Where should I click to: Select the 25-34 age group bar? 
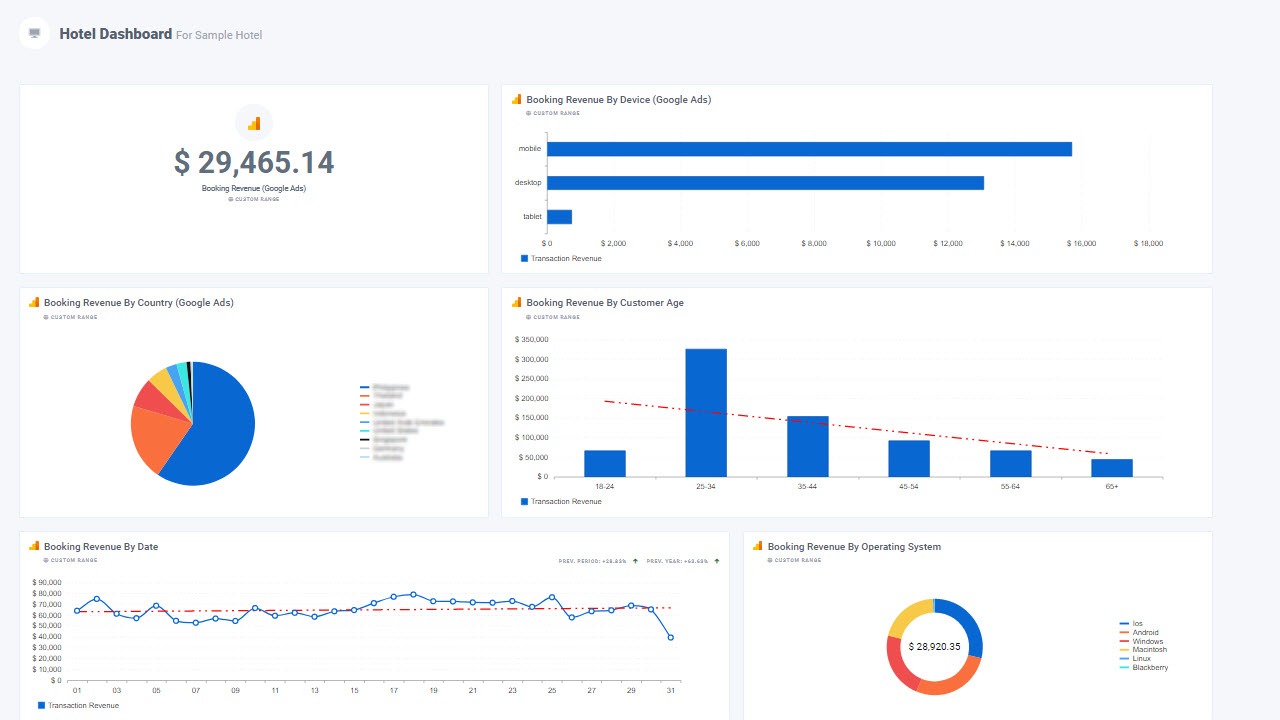pos(706,413)
